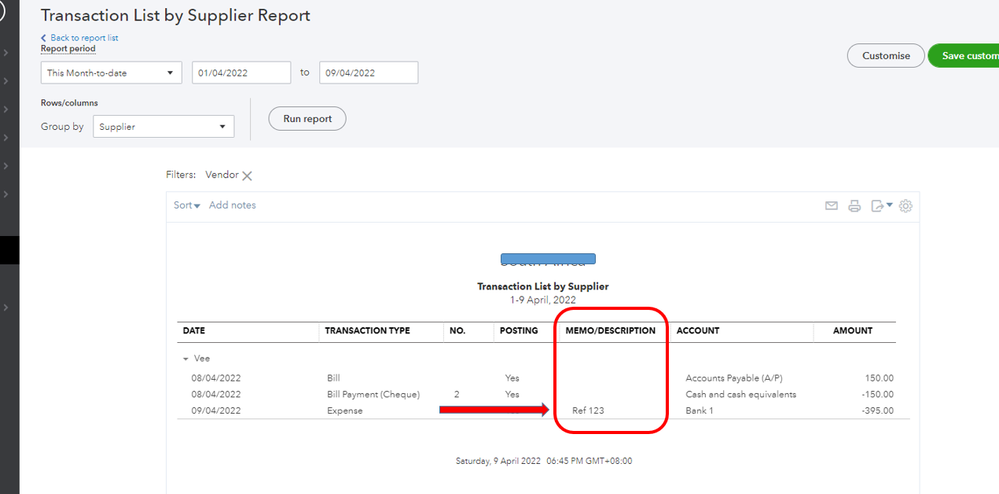Open the Expense transaction row
This screenshot has height=494, width=999.
point(344,410)
